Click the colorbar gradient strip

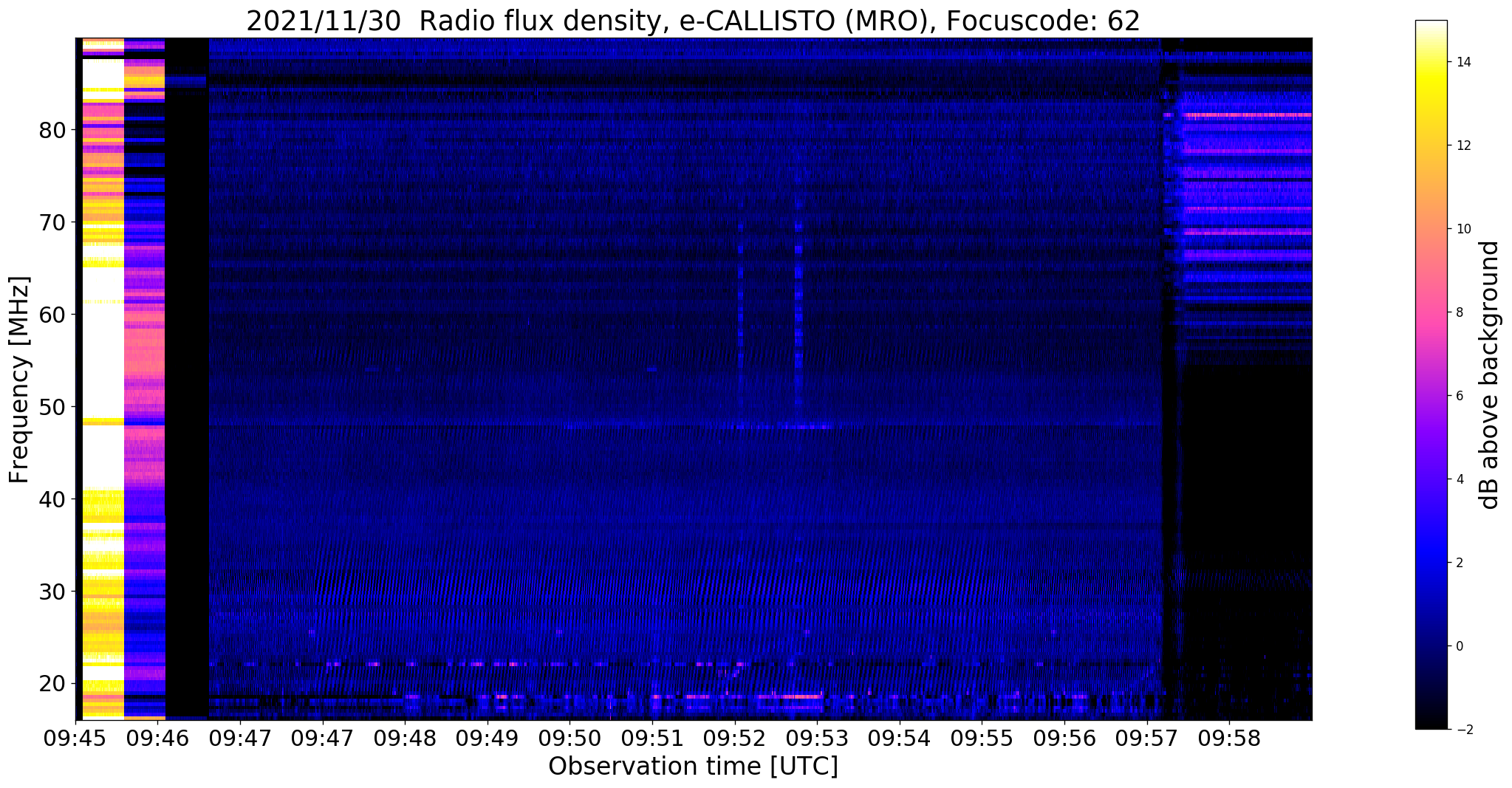(1431, 375)
